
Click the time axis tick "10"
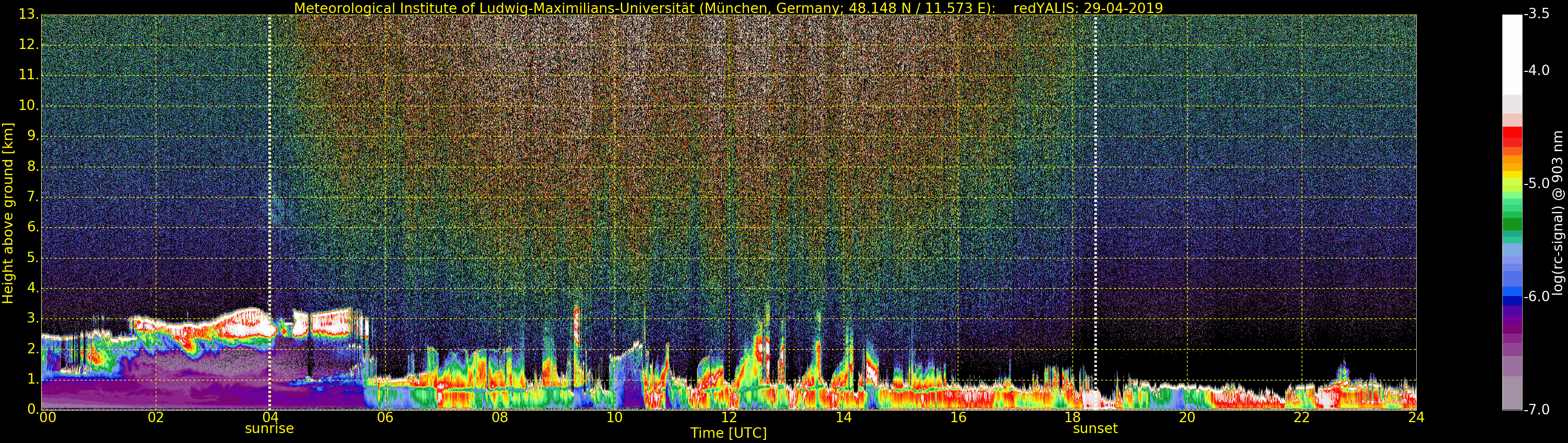click(x=614, y=417)
